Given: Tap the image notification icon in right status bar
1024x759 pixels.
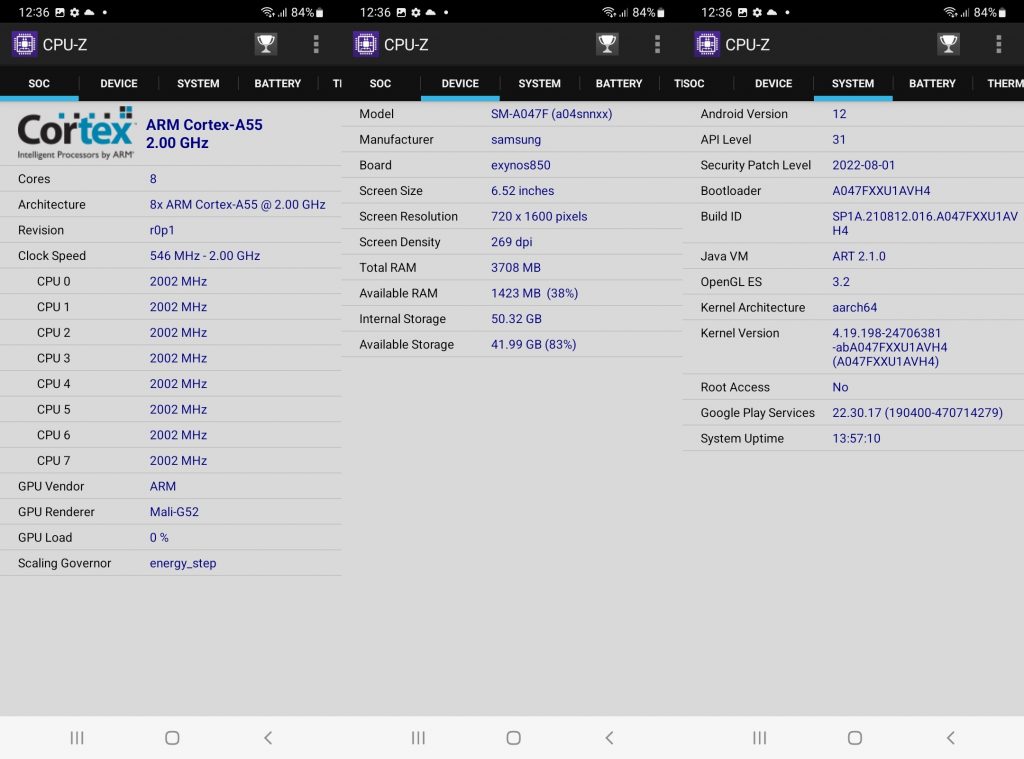Looking at the screenshot, I should coord(743,12).
